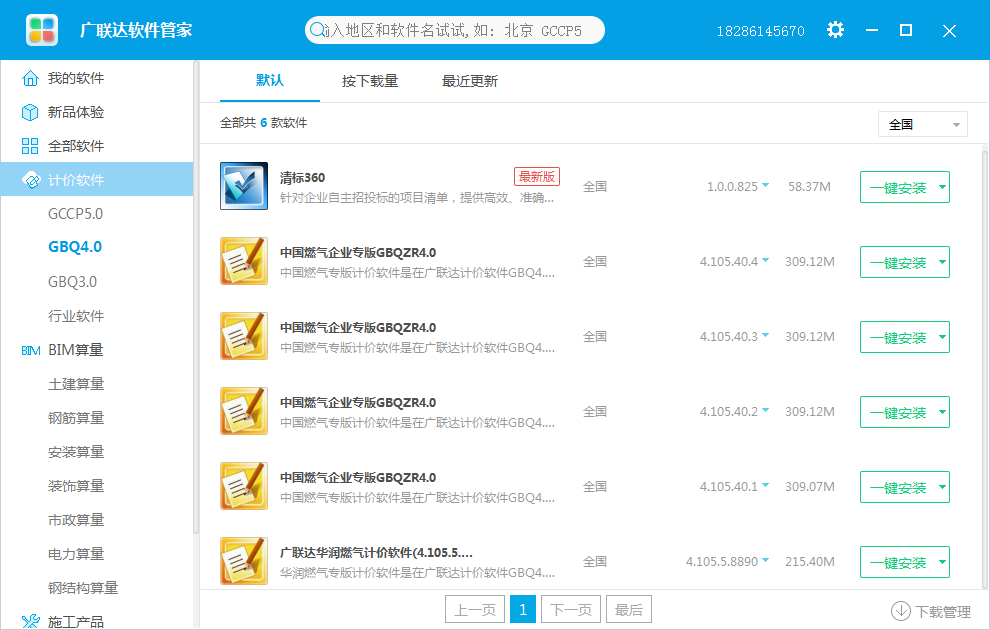Click the sidebar vertical scrollbar
990x630 pixels.
pyautogui.click(x=196, y=297)
